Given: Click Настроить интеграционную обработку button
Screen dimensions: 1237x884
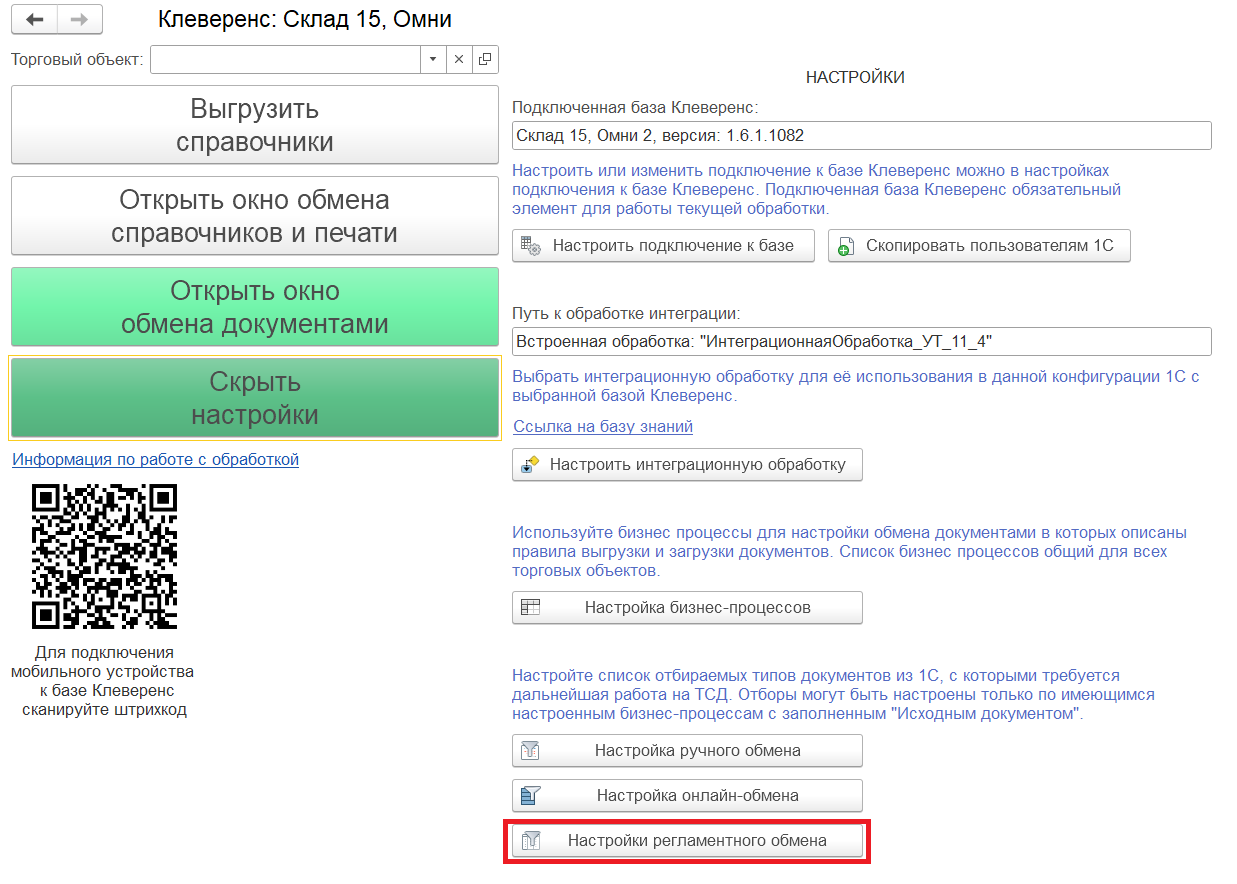Looking at the screenshot, I should 687,464.
